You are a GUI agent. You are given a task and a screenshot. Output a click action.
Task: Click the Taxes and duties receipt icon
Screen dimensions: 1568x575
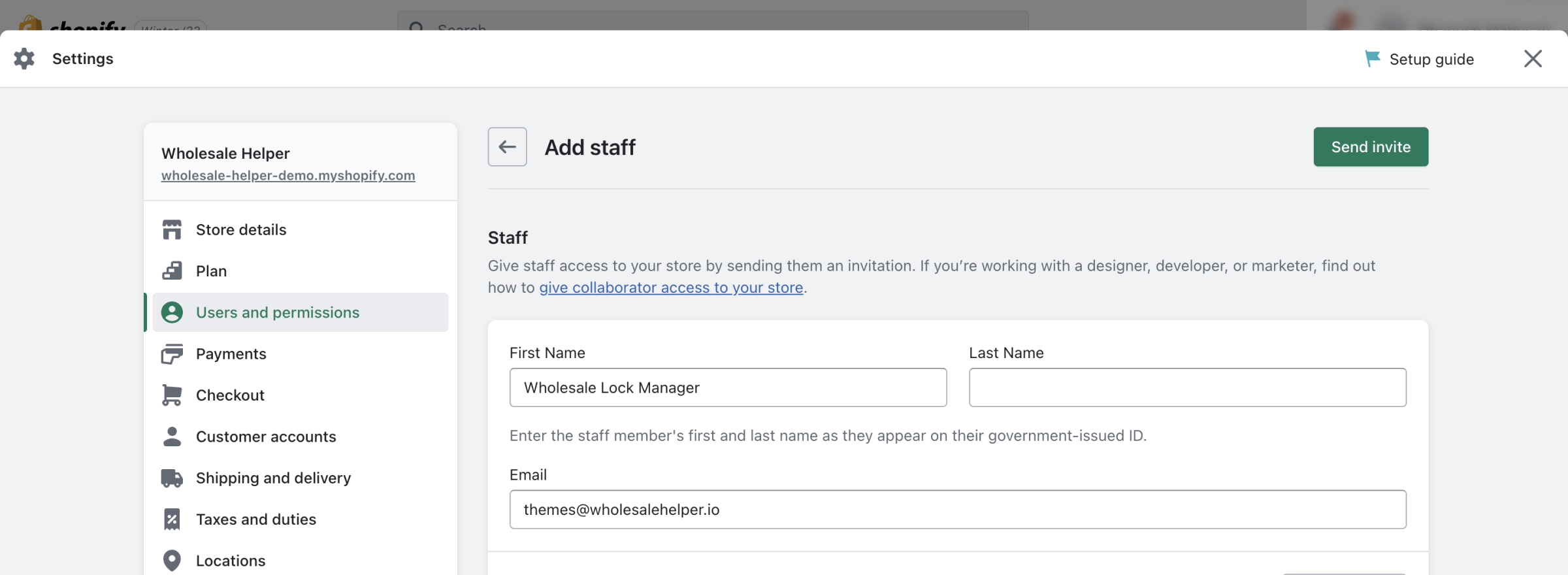172,519
